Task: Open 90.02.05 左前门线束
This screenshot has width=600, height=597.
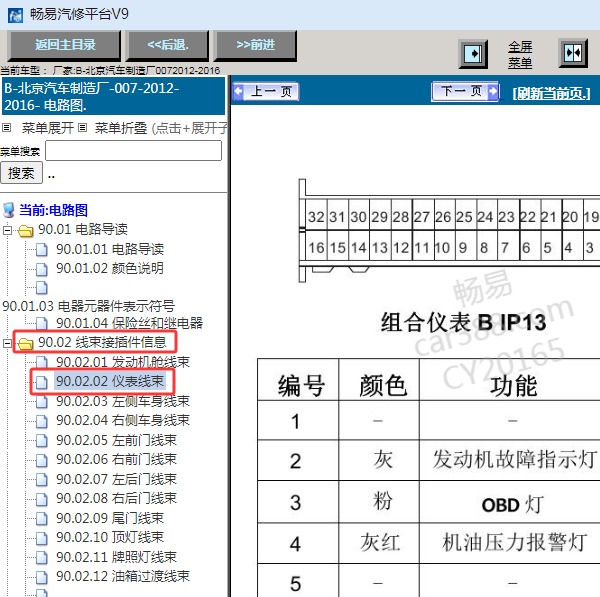Action: tap(116, 440)
